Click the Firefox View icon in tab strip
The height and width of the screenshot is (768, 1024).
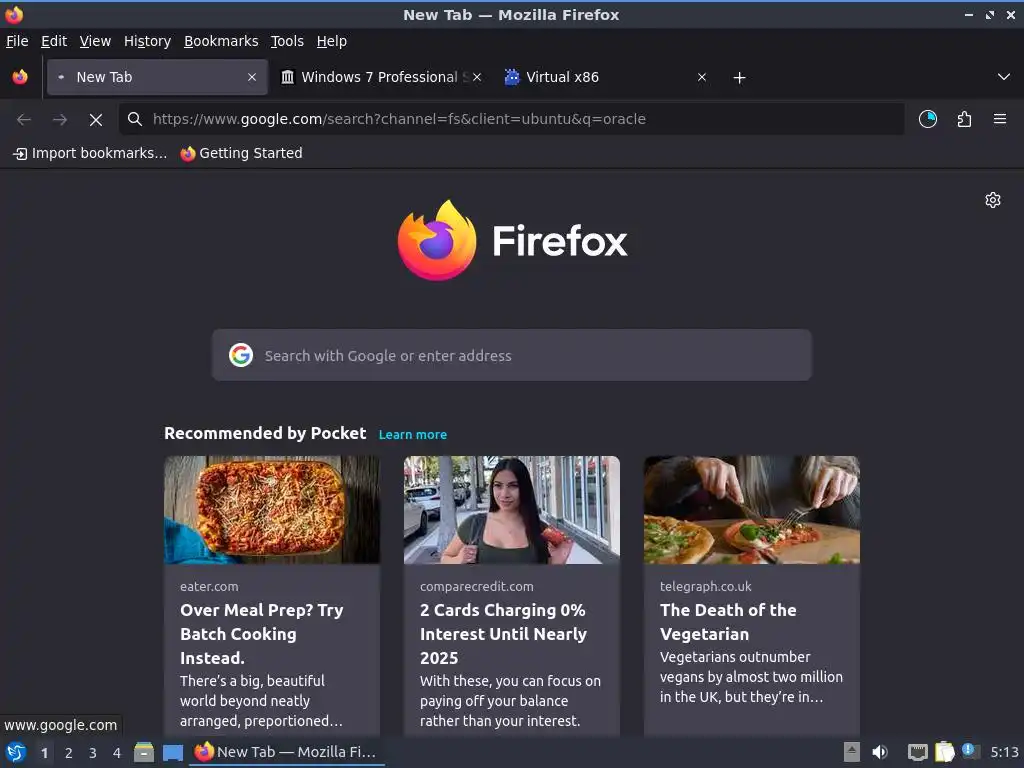point(20,77)
